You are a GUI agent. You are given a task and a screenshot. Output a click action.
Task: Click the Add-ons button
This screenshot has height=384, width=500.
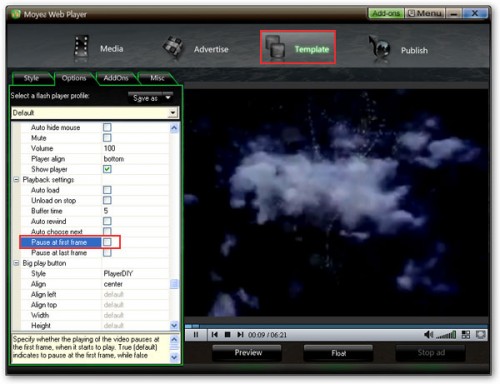[x=386, y=13]
